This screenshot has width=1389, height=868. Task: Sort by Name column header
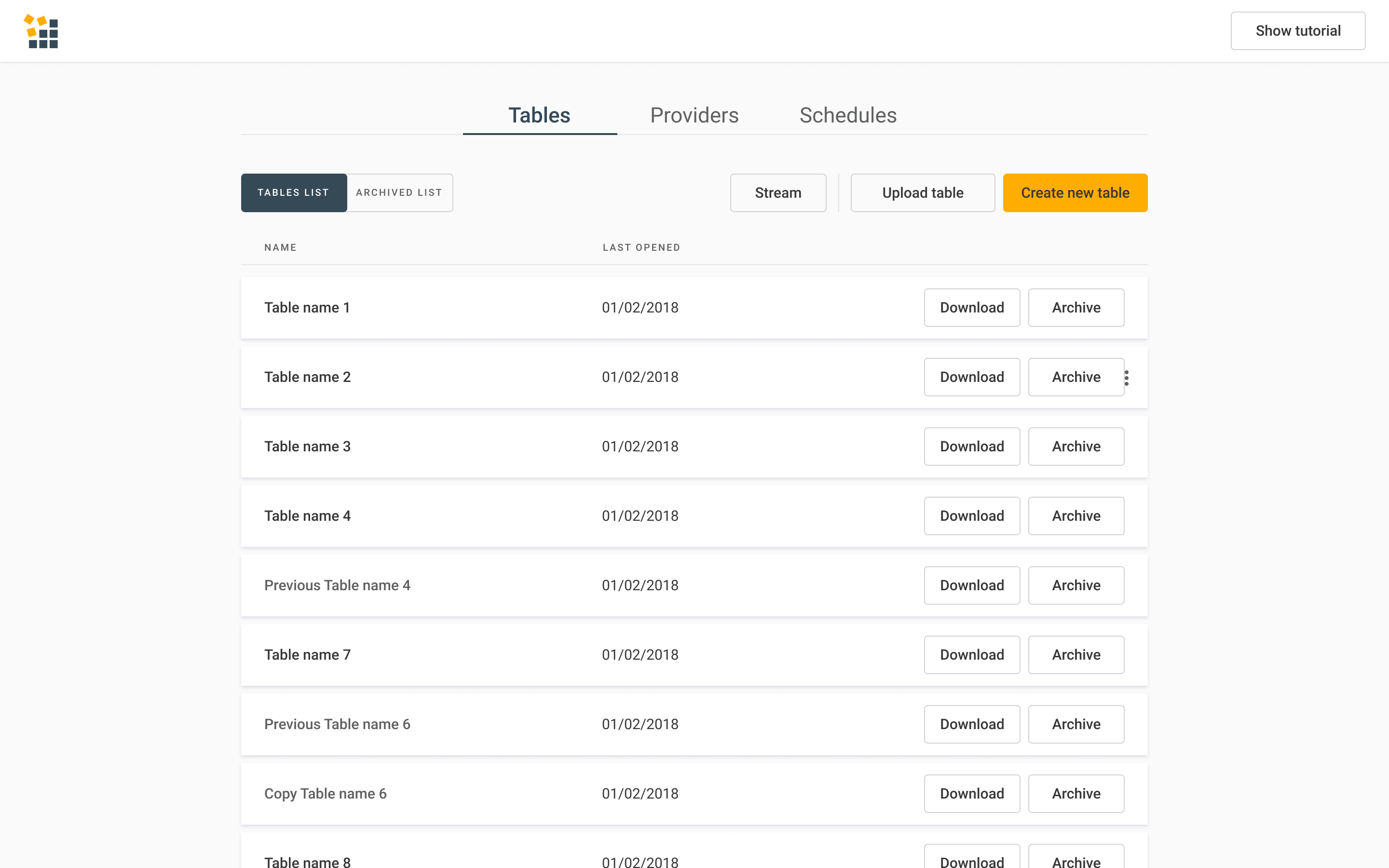tap(280, 247)
